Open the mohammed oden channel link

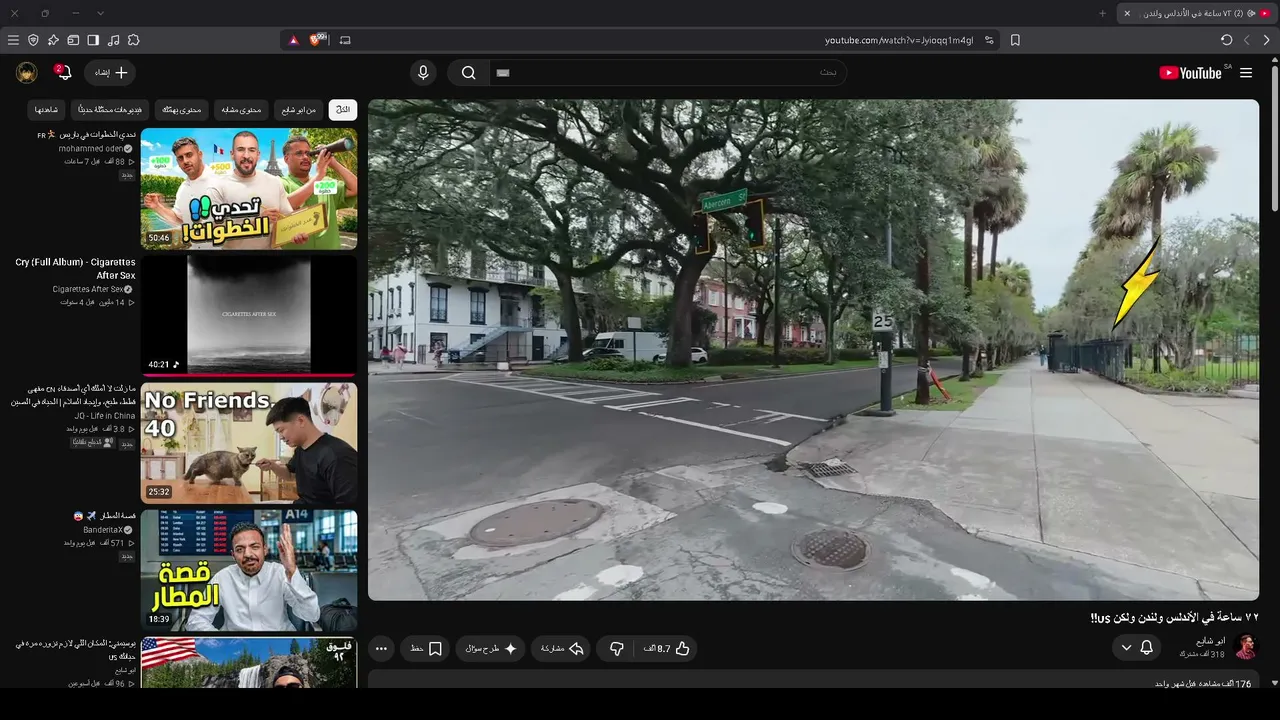point(91,149)
